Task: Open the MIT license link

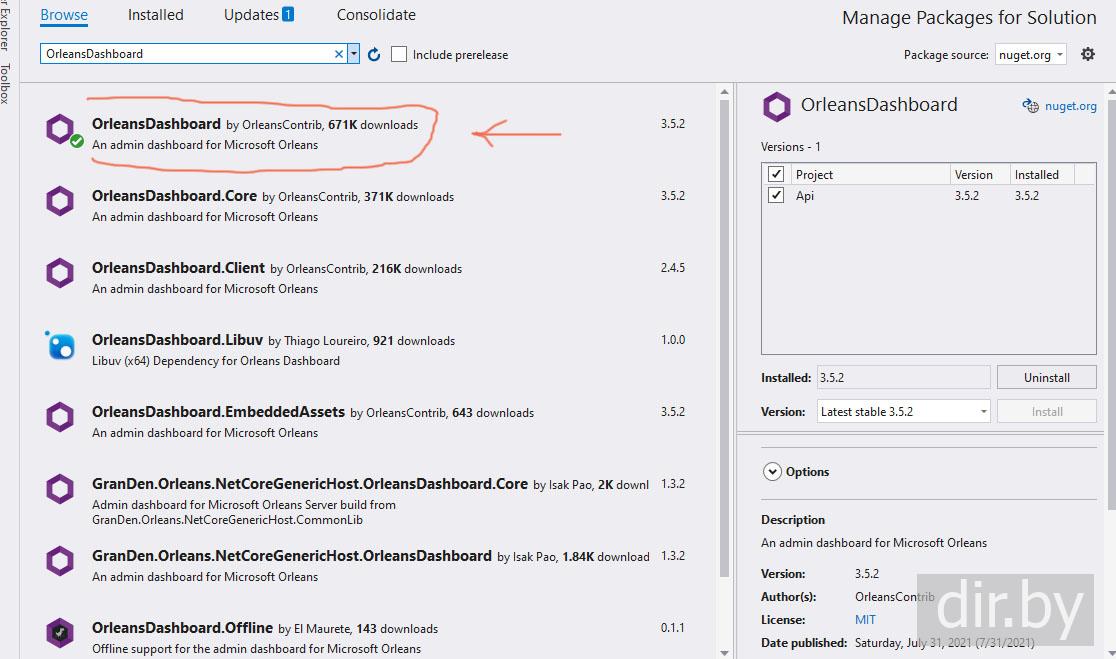Action: click(865, 620)
